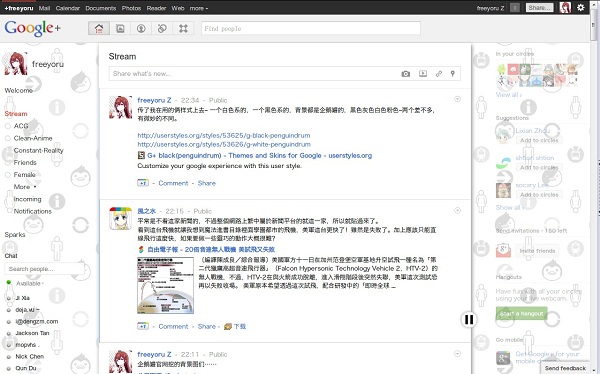Open options arrow on freeyoru Z 22:34 post
The image size is (600, 374).
click(457, 99)
